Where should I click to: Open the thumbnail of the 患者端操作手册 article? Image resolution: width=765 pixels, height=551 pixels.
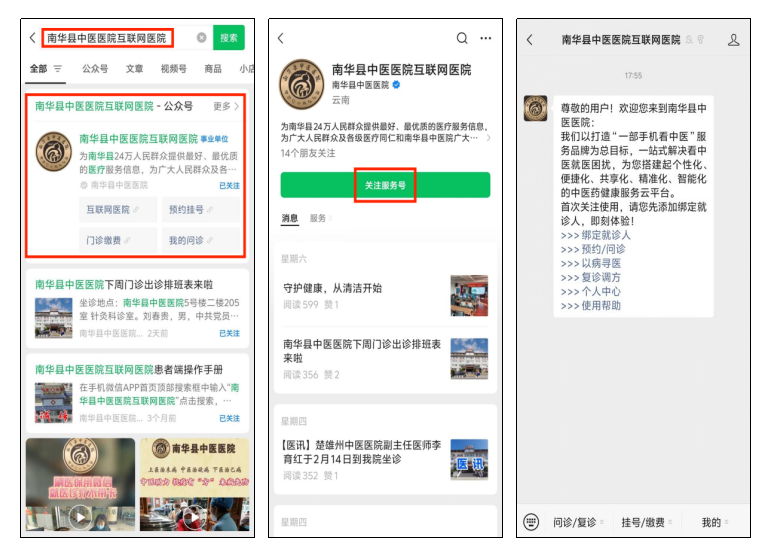(x=54, y=403)
